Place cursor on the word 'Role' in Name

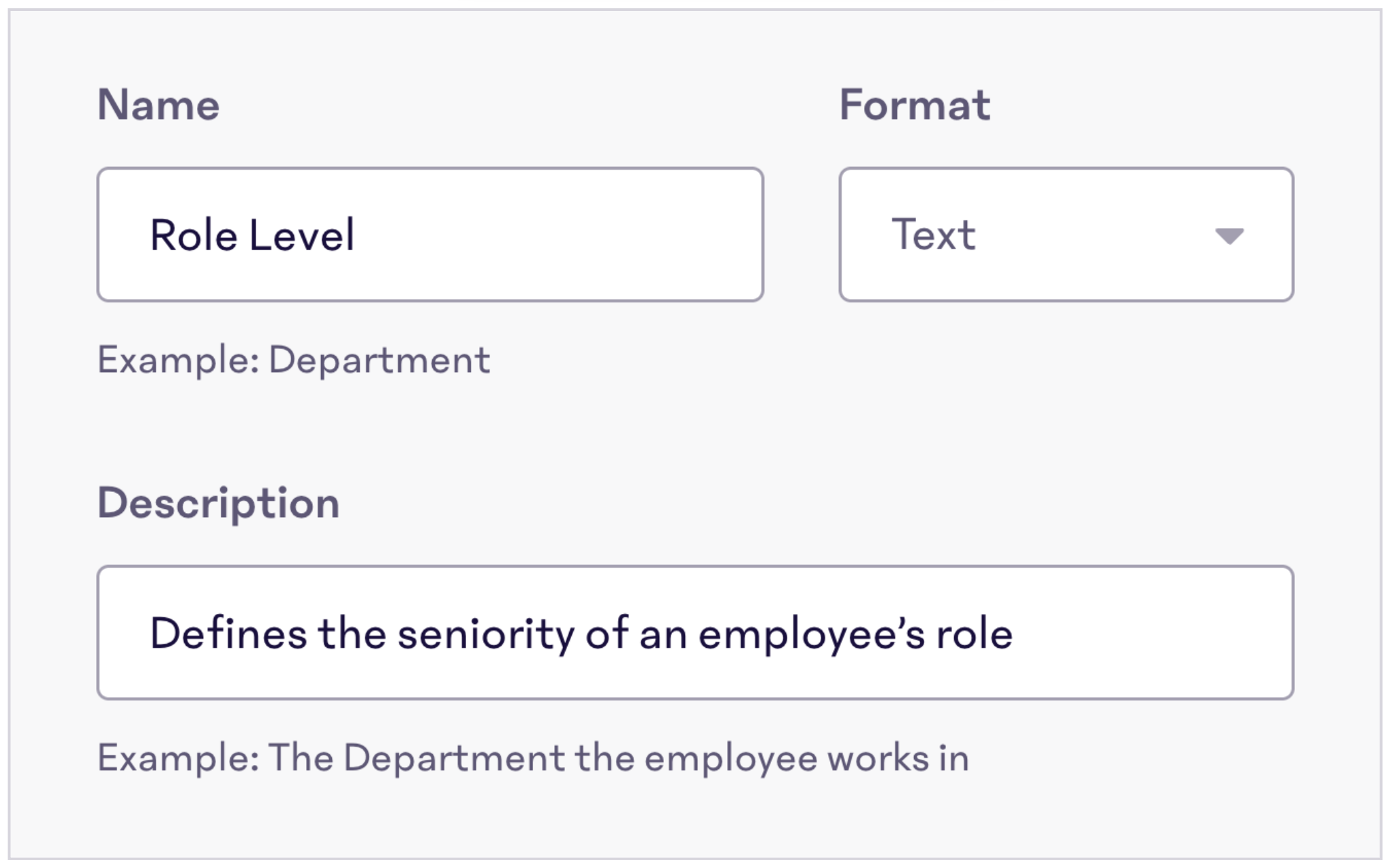point(194,235)
